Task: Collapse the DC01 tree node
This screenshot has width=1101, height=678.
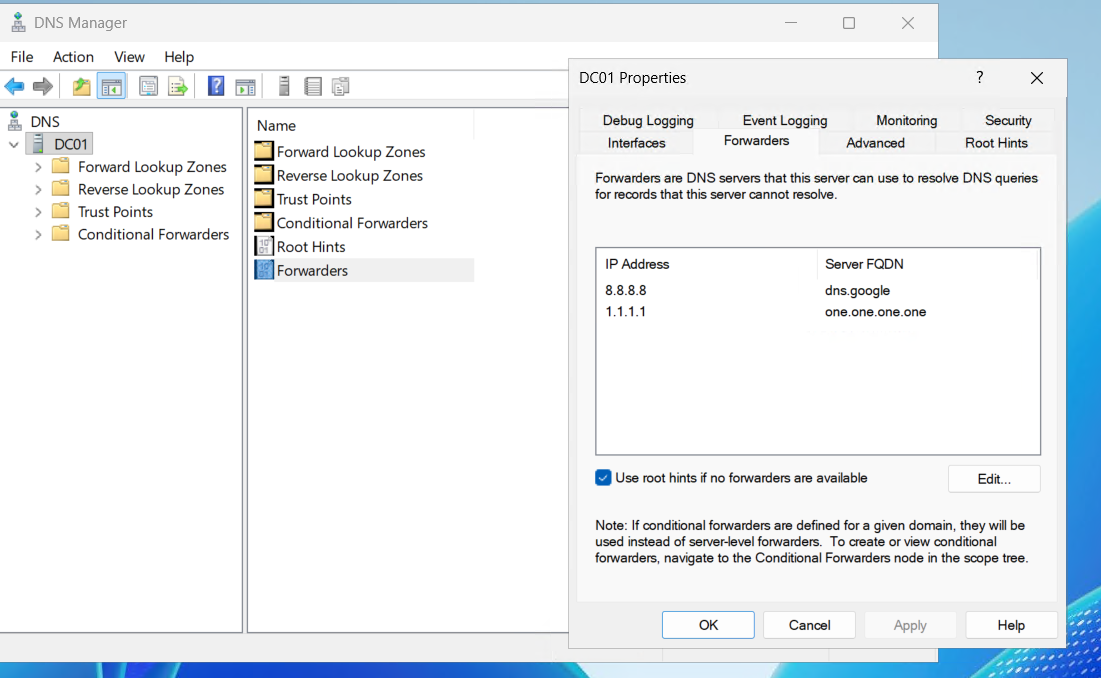Action: tap(13, 145)
